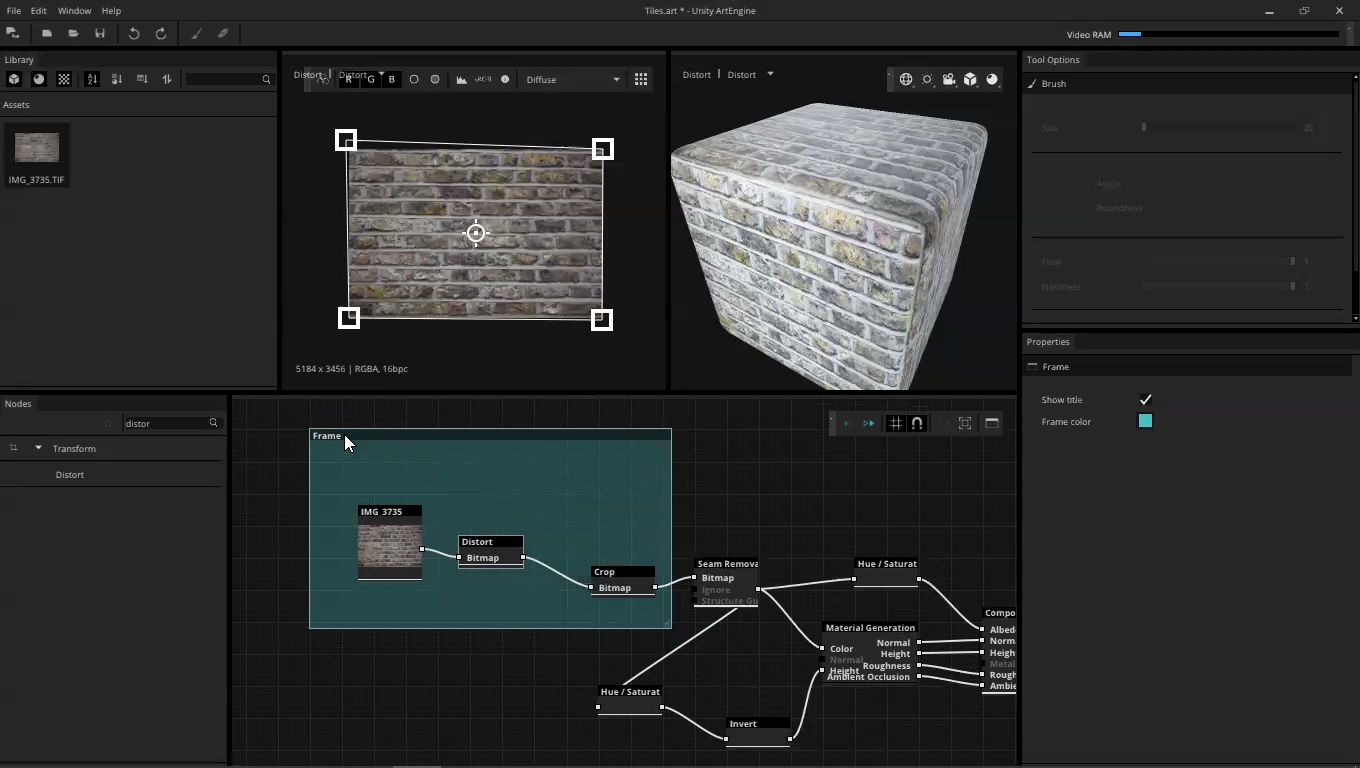Open the Distort dropdown arrow in 3D view
The image size is (1360, 768).
pos(770,74)
